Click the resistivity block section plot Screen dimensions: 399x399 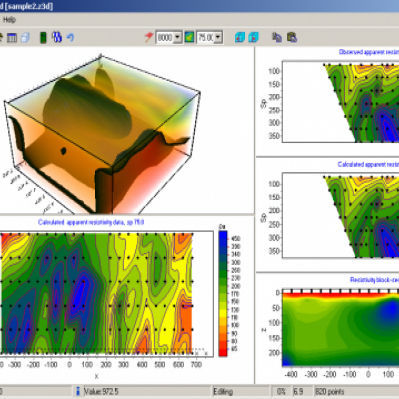[341, 328]
